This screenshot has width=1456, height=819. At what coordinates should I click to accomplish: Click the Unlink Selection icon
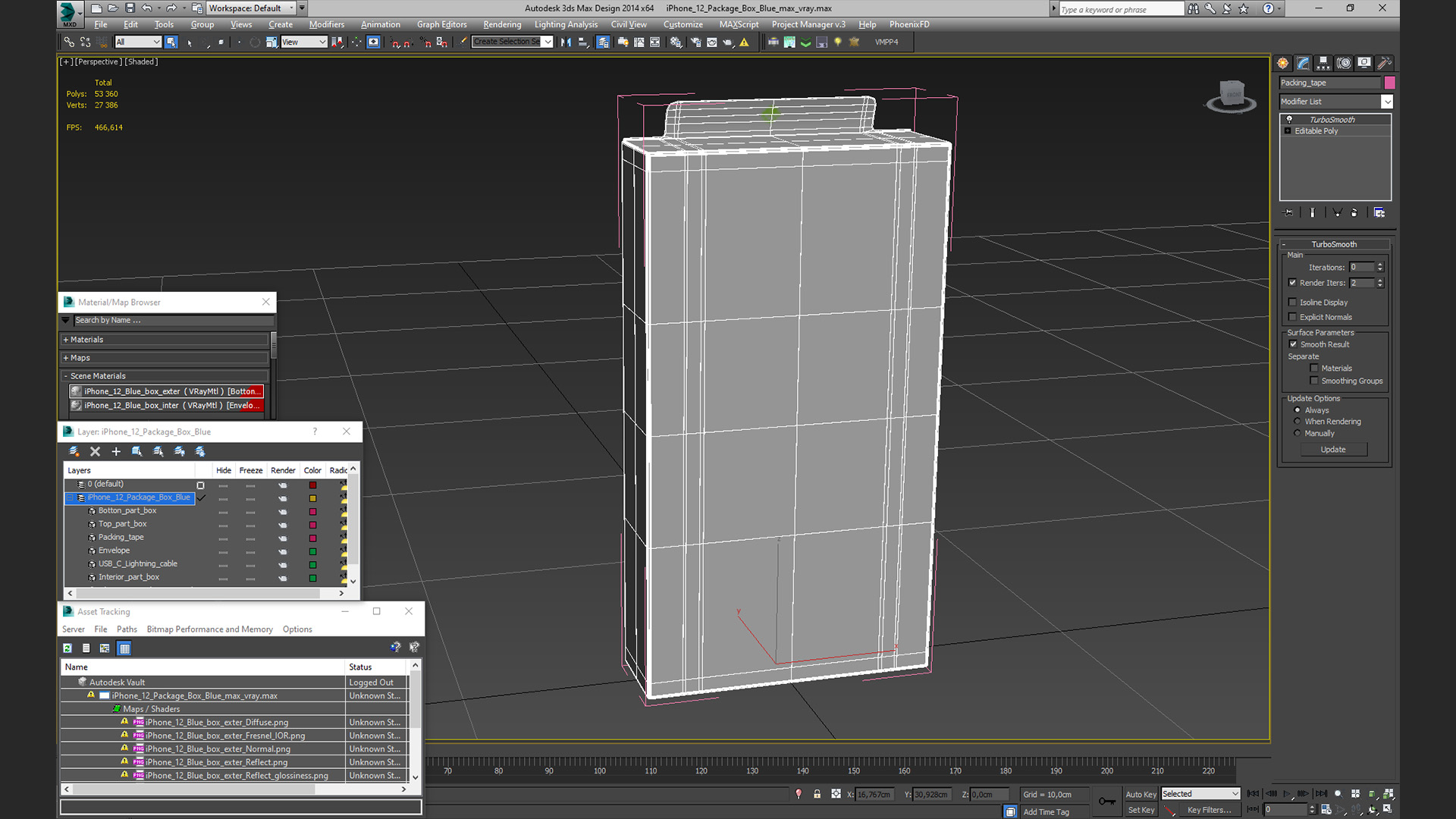tap(85, 42)
